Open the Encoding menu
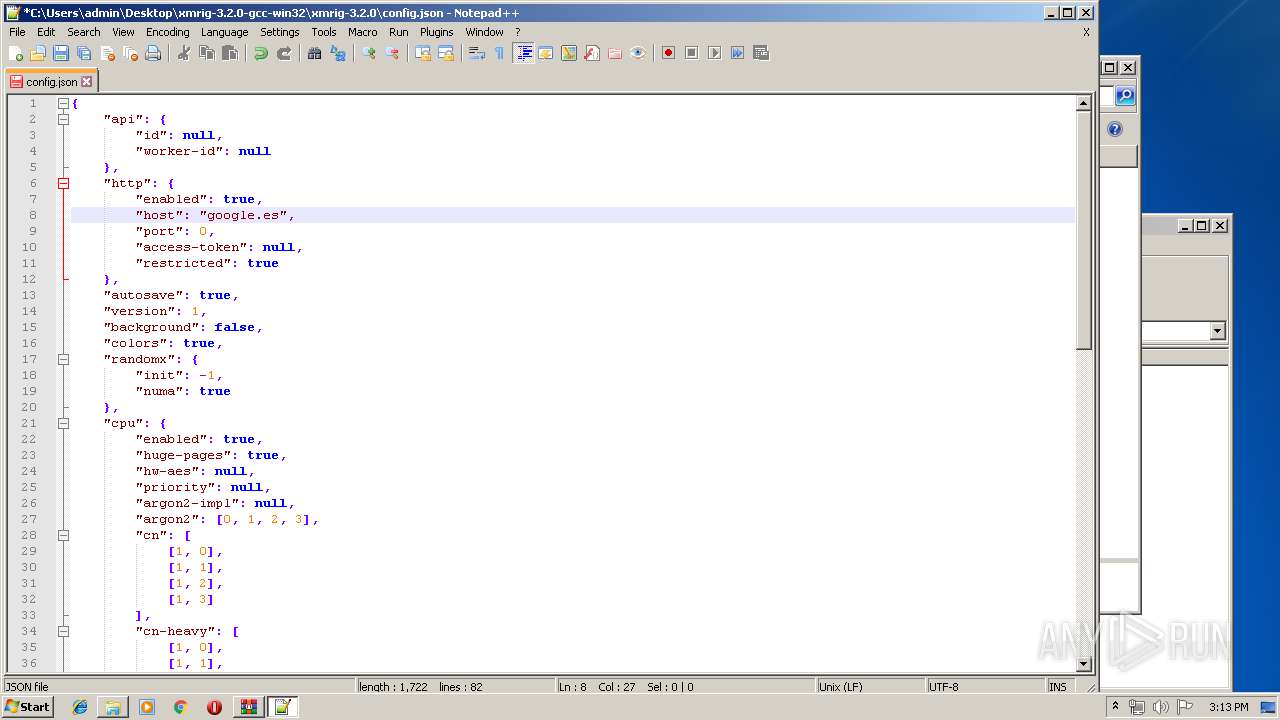Viewport: 1280px width, 720px height. (167, 32)
